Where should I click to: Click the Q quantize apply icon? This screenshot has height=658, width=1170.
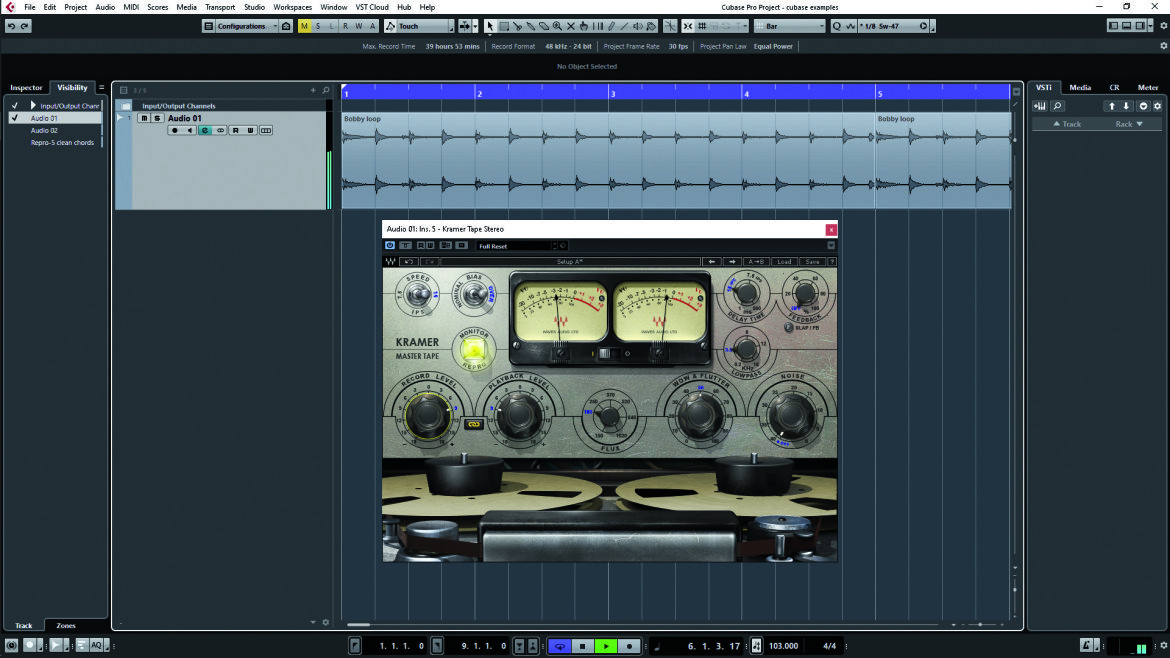836,26
